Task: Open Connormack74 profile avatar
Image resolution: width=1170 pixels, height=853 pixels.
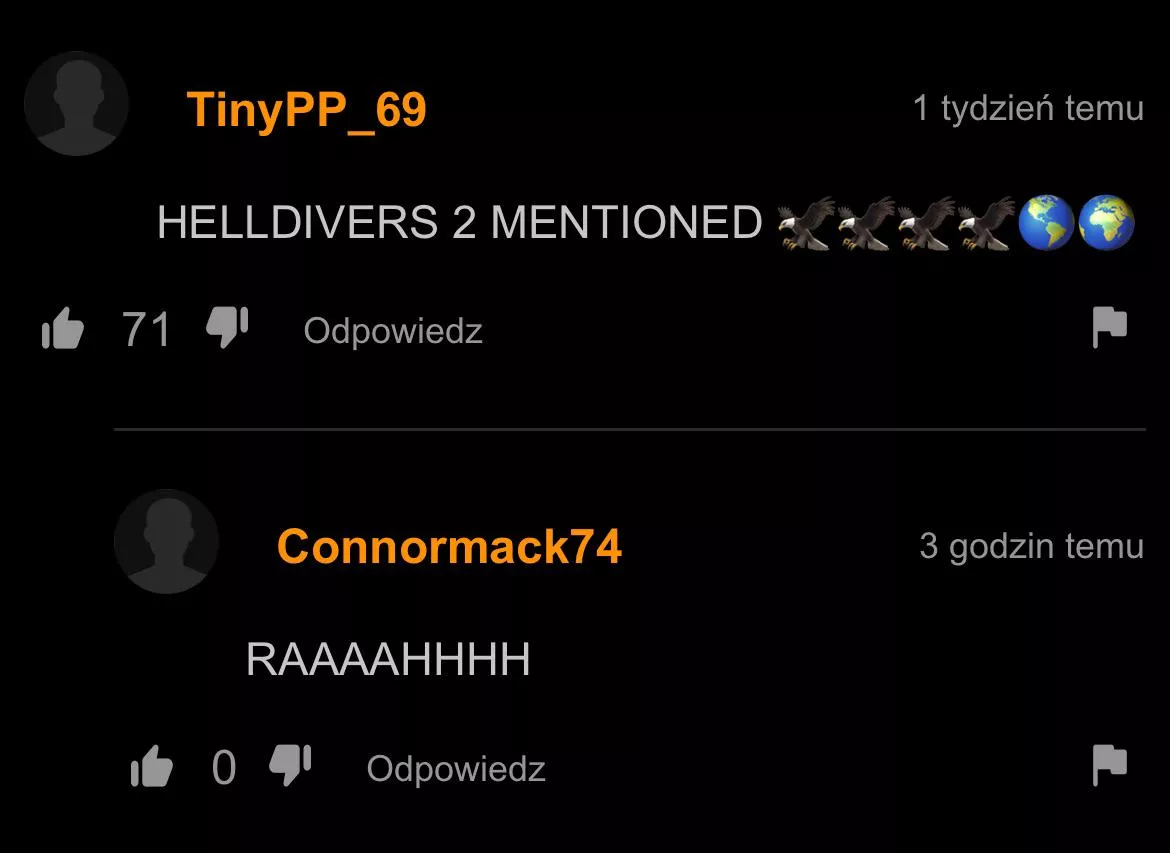Action: (166, 542)
